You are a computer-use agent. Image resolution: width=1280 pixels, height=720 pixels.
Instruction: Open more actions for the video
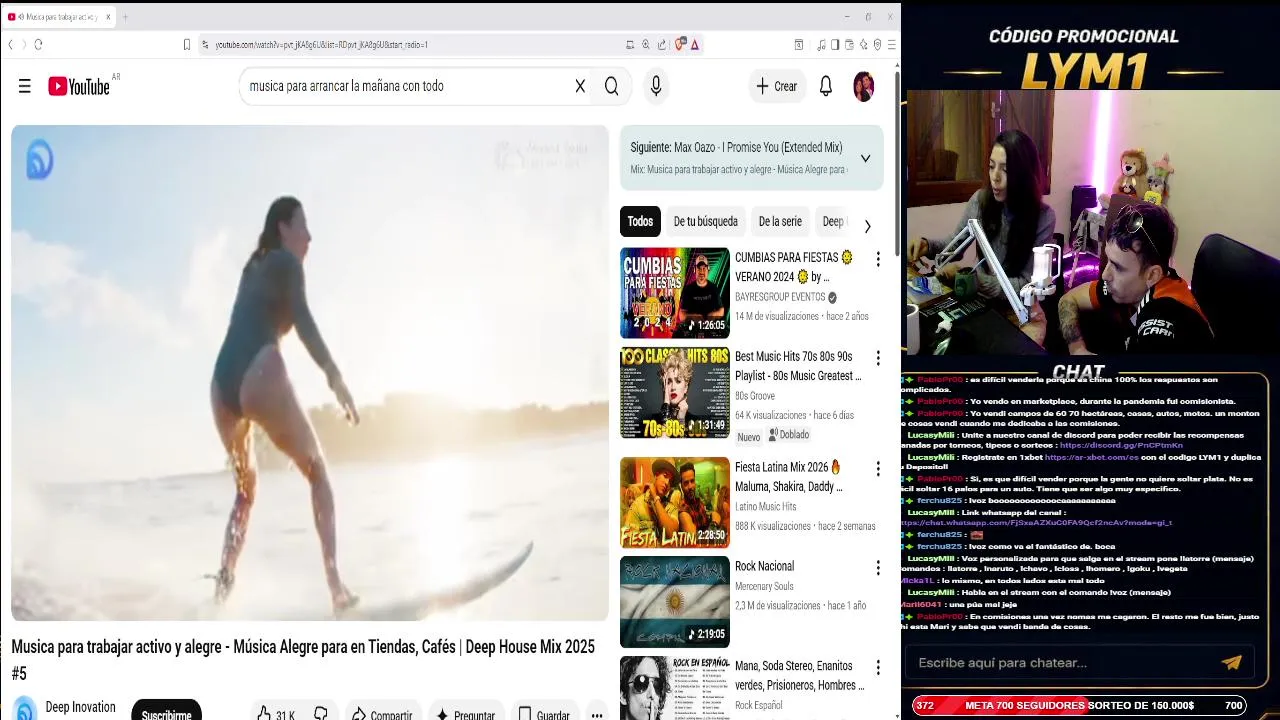[x=597, y=714]
